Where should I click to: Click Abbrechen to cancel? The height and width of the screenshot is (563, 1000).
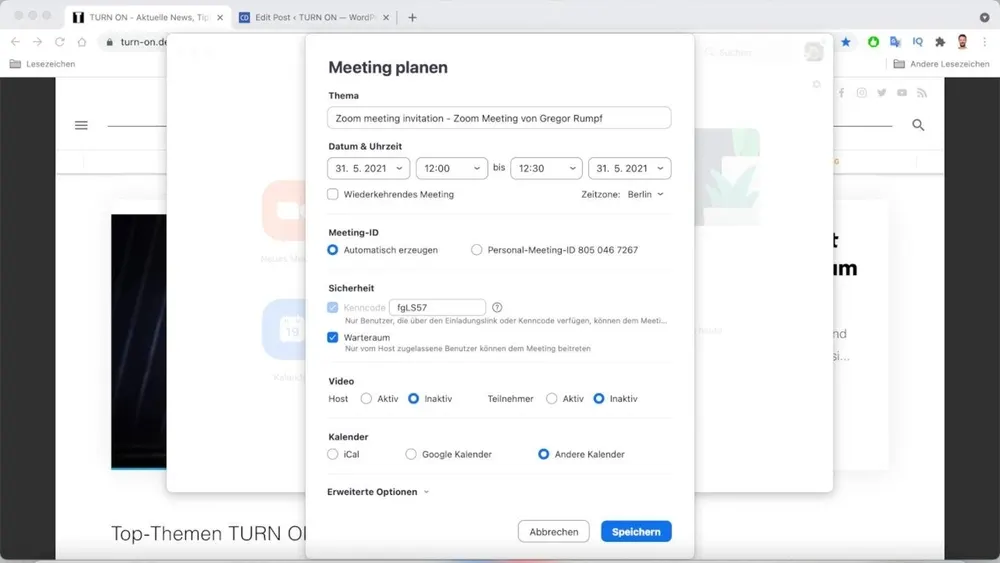554,532
